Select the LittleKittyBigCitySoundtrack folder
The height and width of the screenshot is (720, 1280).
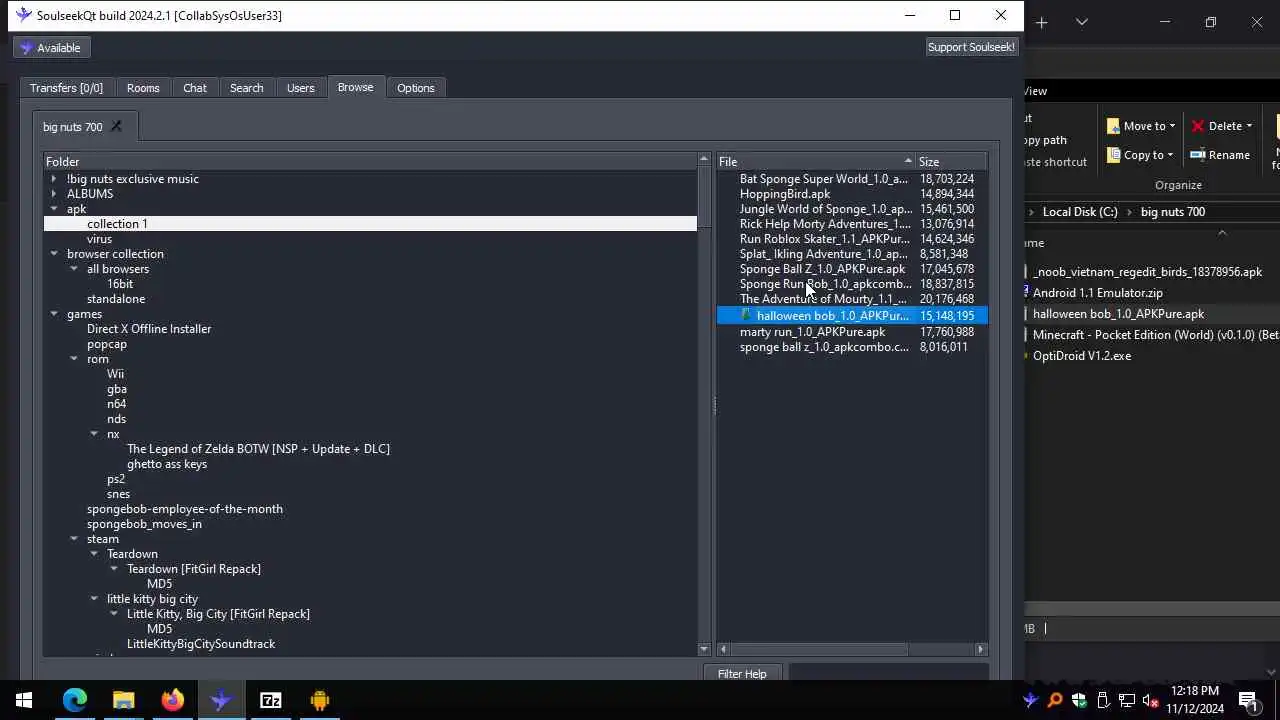click(x=200, y=644)
